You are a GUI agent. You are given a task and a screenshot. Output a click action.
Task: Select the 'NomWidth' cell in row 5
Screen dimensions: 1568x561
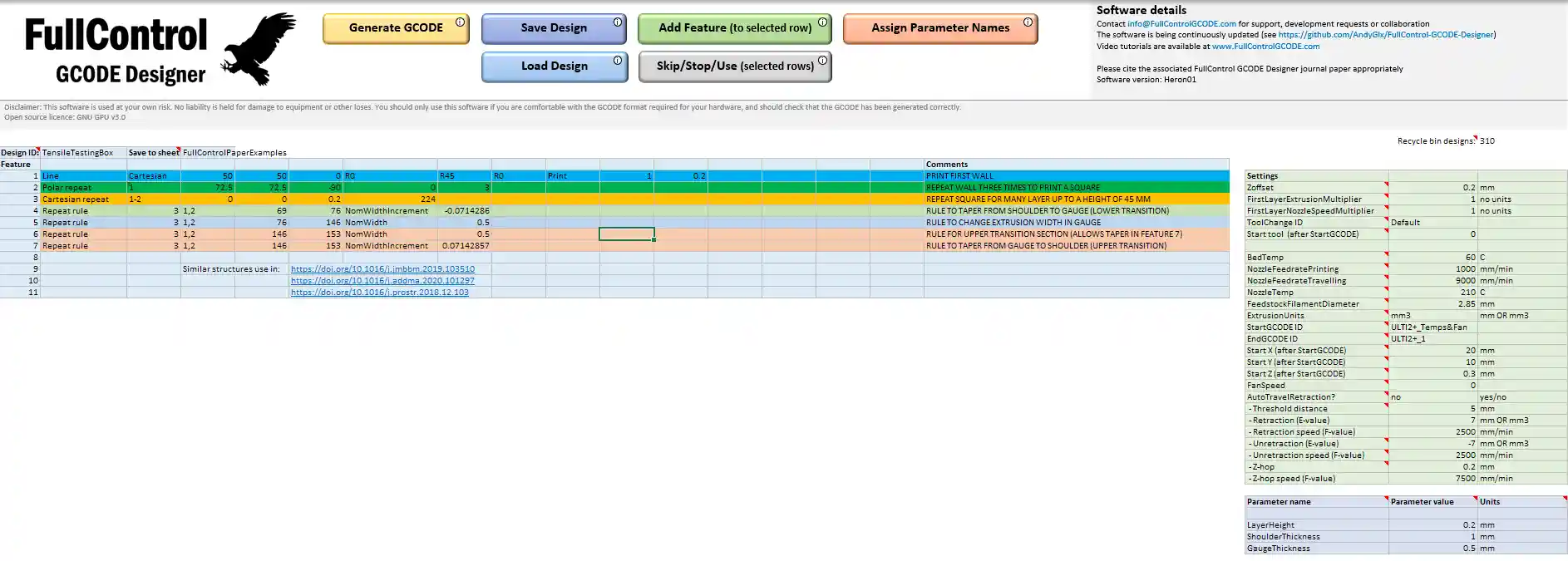click(390, 223)
